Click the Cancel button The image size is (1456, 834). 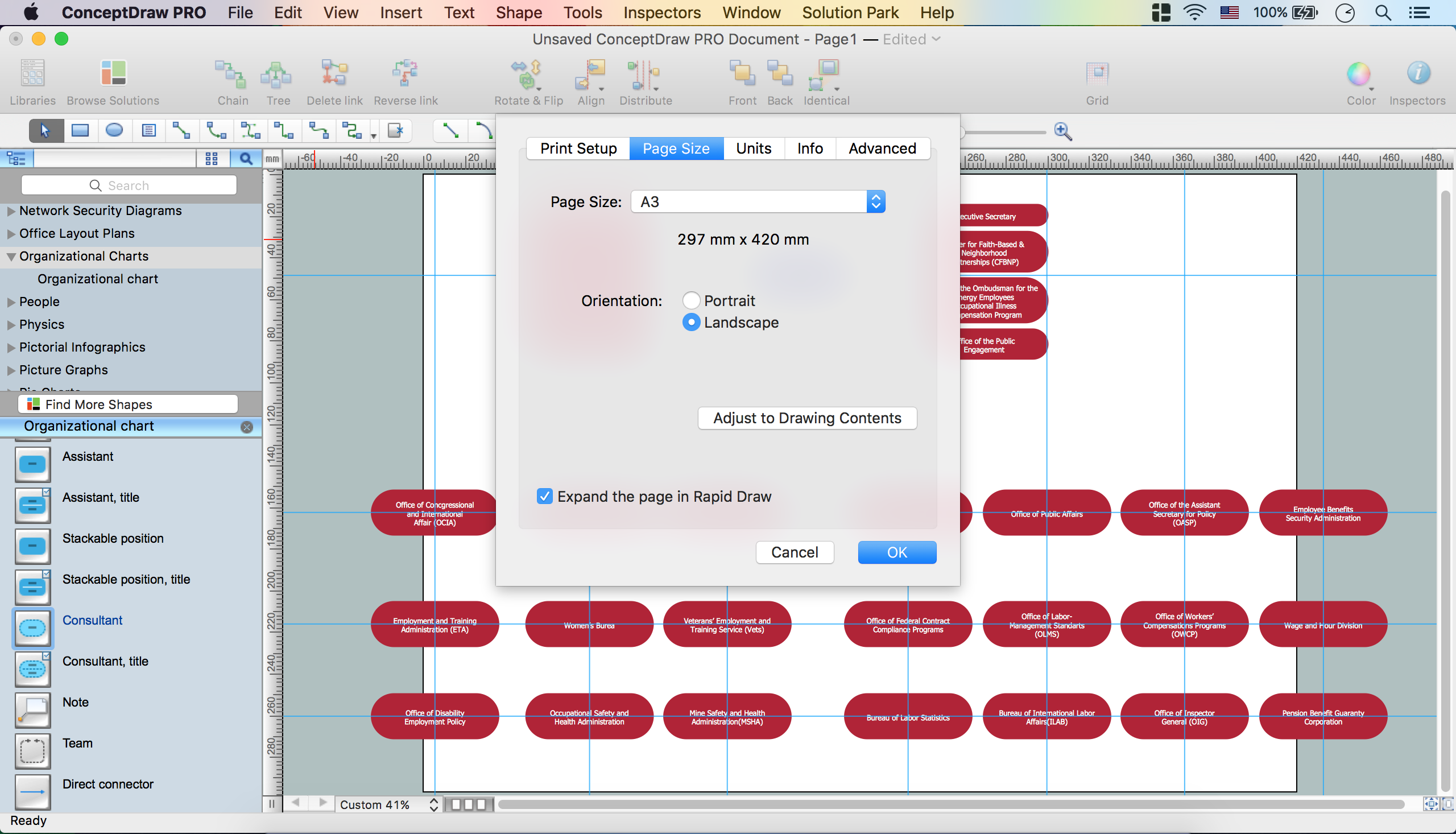[x=794, y=552]
